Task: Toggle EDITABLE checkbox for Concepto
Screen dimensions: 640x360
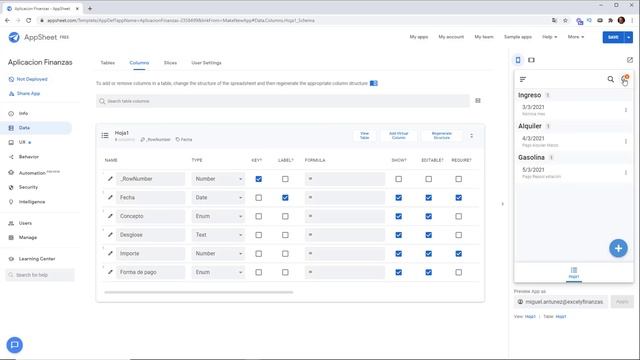Action: (x=429, y=216)
